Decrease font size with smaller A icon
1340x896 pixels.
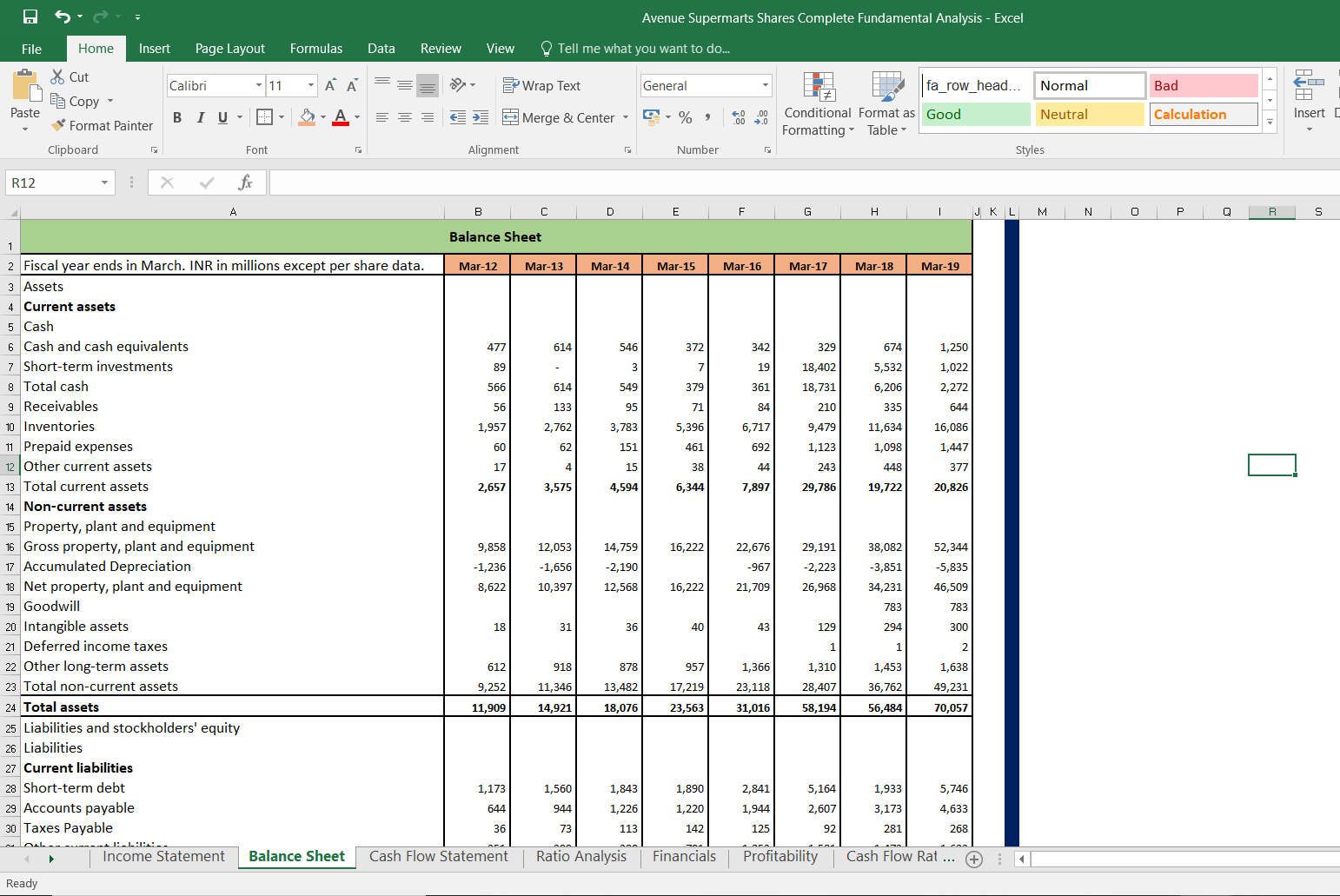pyautogui.click(x=351, y=85)
